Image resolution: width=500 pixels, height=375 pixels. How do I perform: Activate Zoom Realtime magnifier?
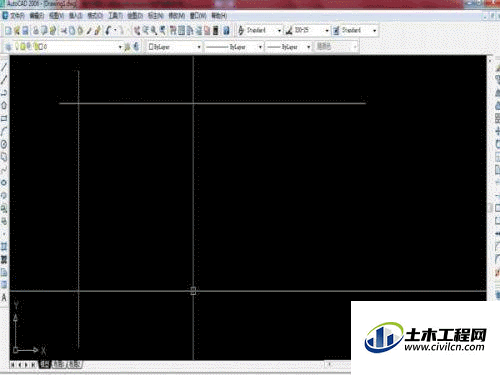point(146,31)
